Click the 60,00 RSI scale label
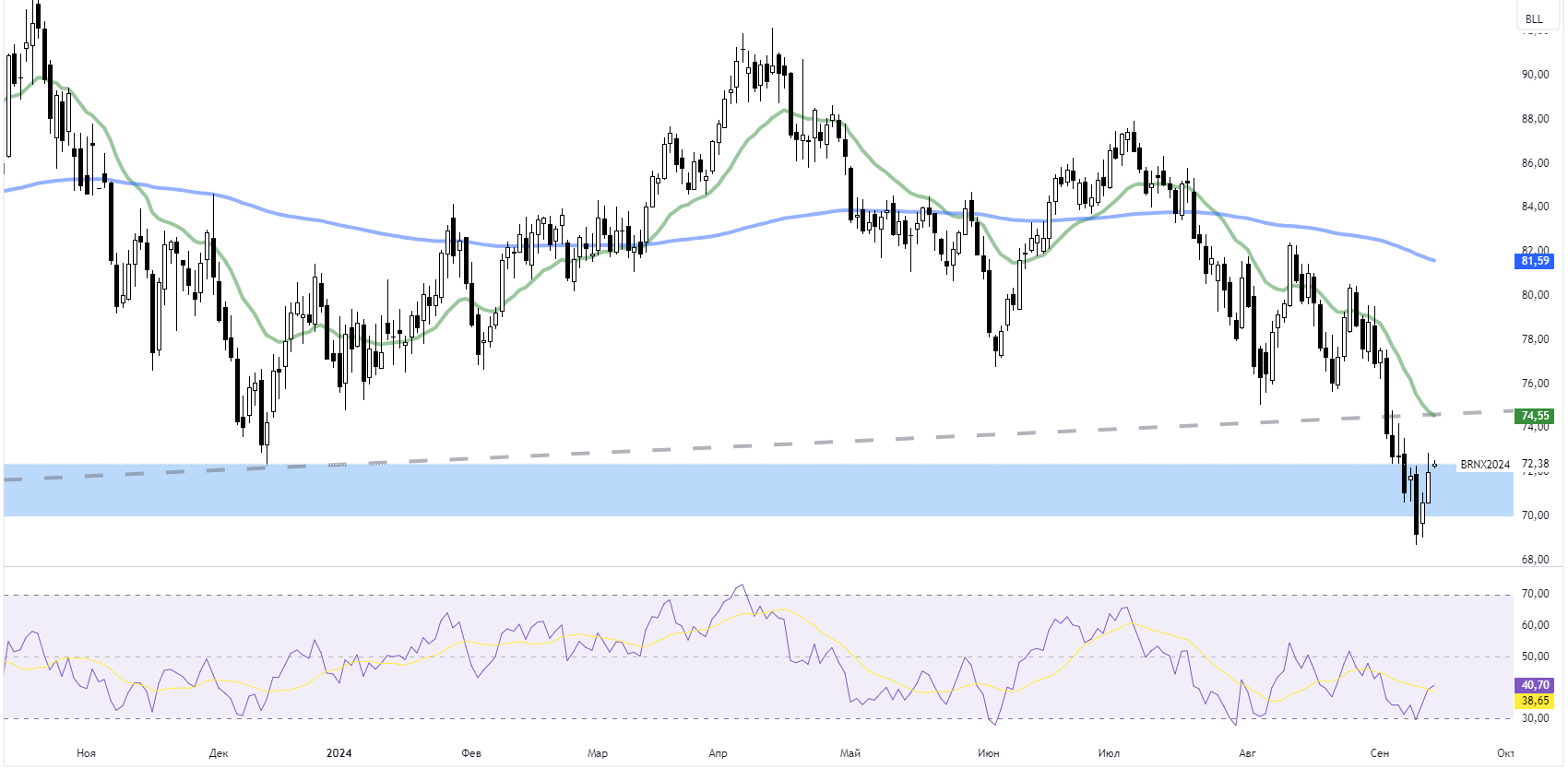 point(1535,625)
